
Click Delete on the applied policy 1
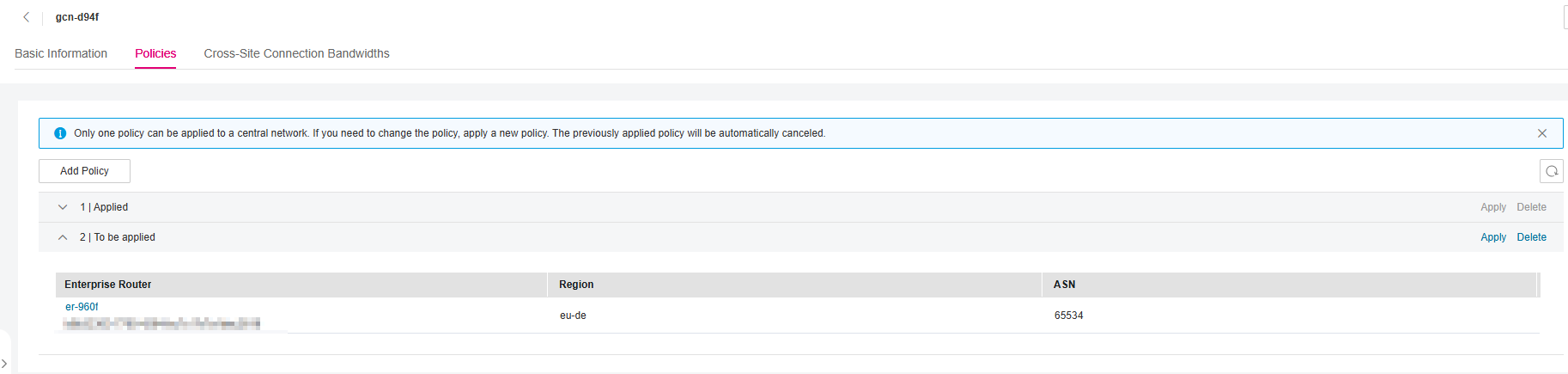pos(1531,207)
